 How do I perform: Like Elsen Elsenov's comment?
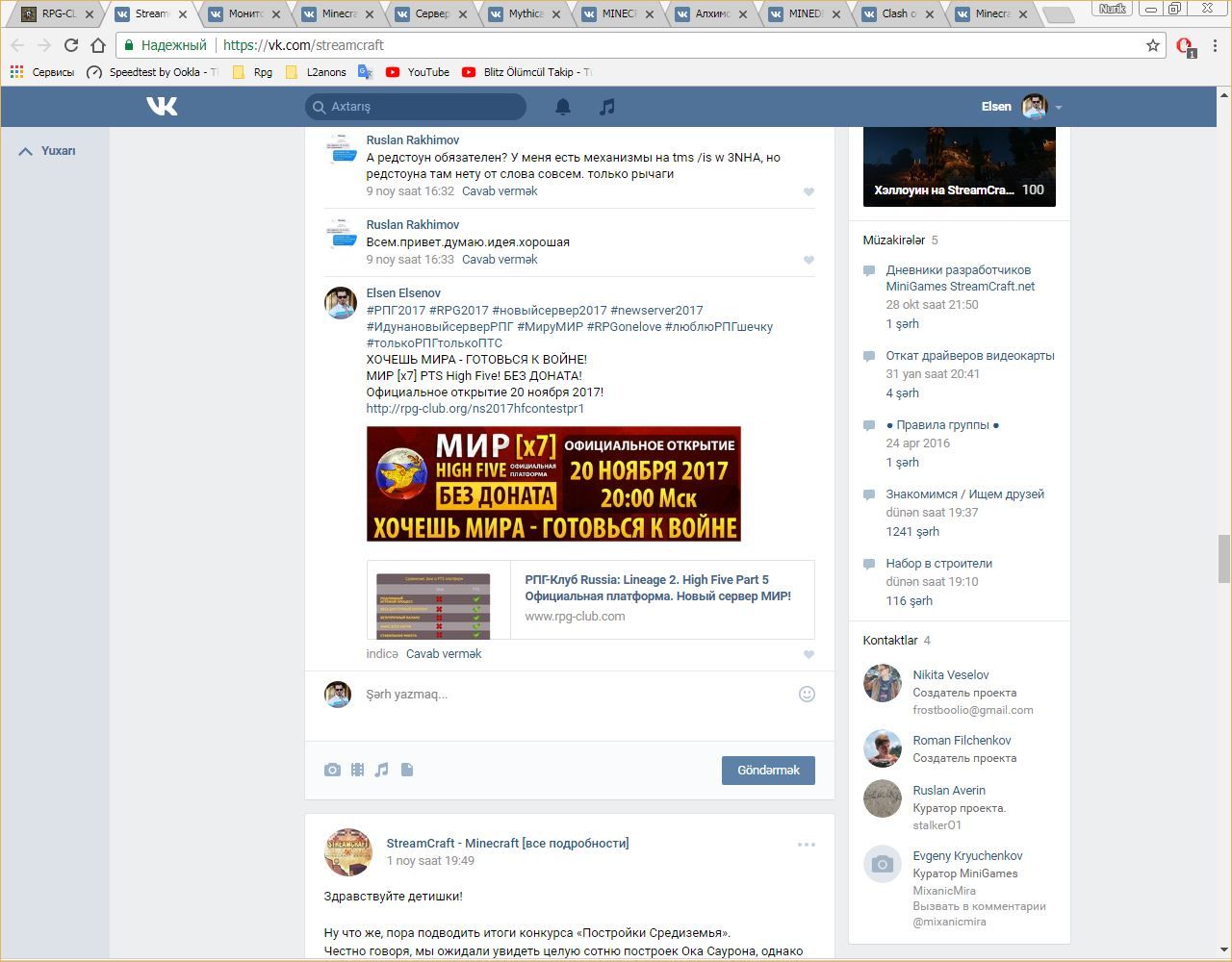[x=808, y=654]
